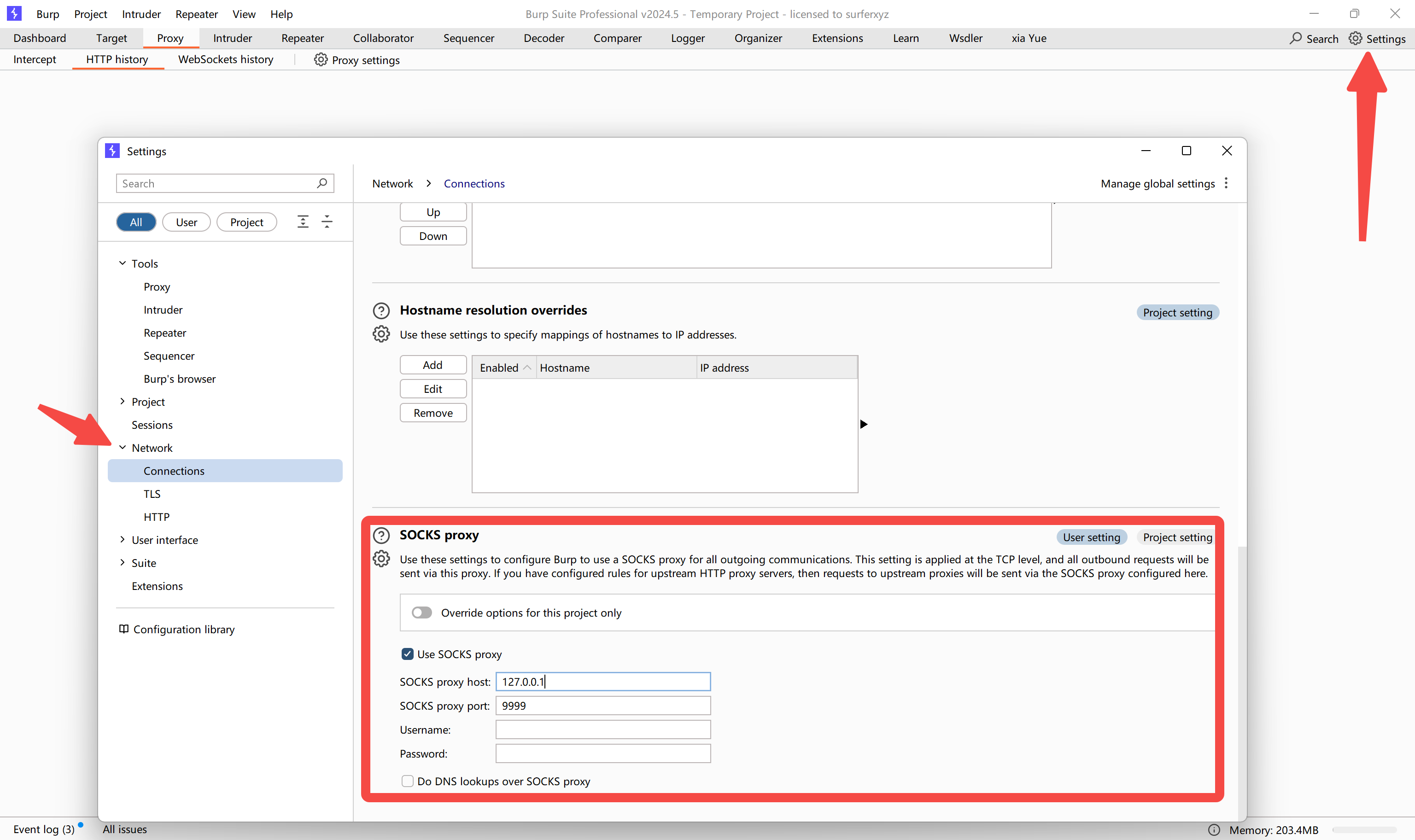
Task: Sort table by Hostname column header
Action: (x=616, y=367)
